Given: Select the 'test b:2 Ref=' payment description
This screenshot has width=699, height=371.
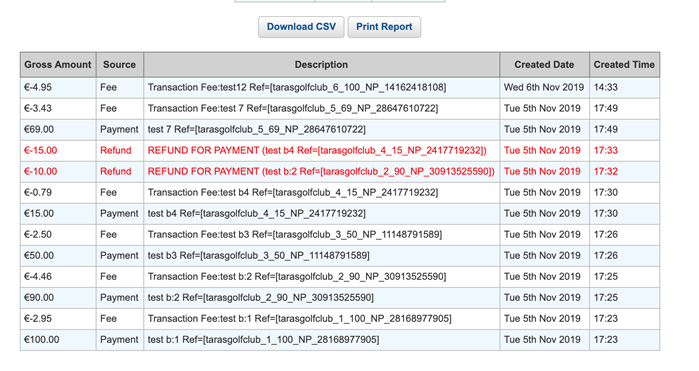Looking at the screenshot, I should pyautogui.click(x=261, y=297).
